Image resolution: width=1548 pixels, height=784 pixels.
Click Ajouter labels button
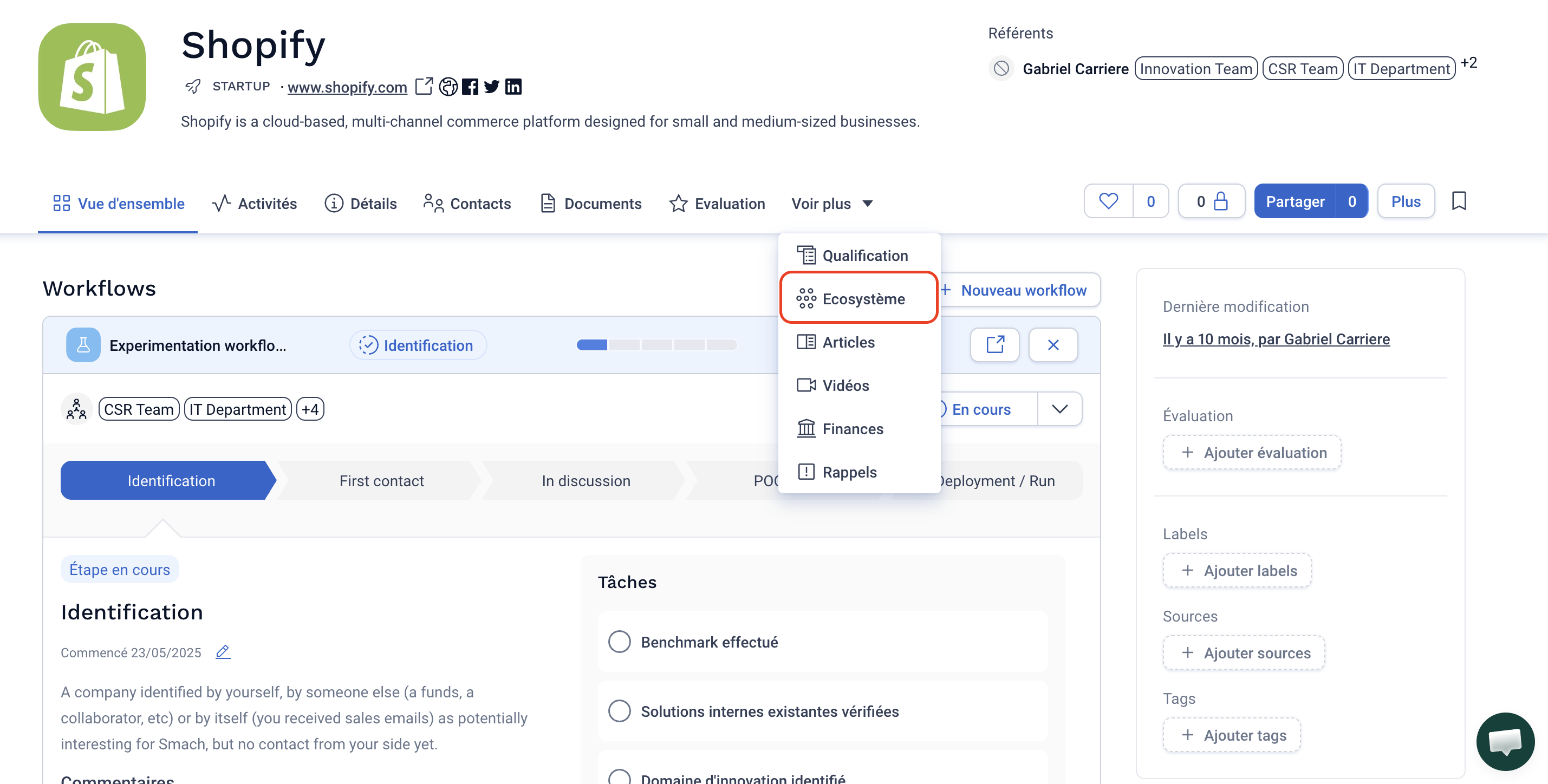coord(1237,570)
